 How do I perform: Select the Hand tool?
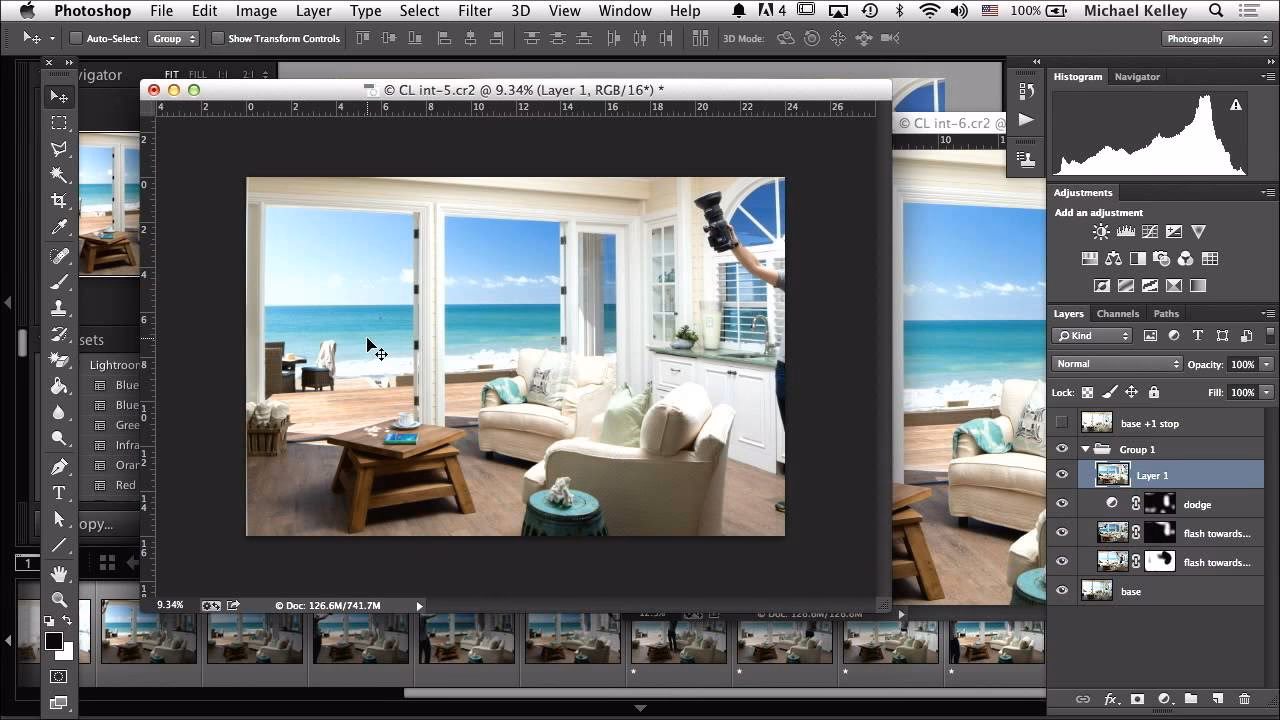coord(59,573)
